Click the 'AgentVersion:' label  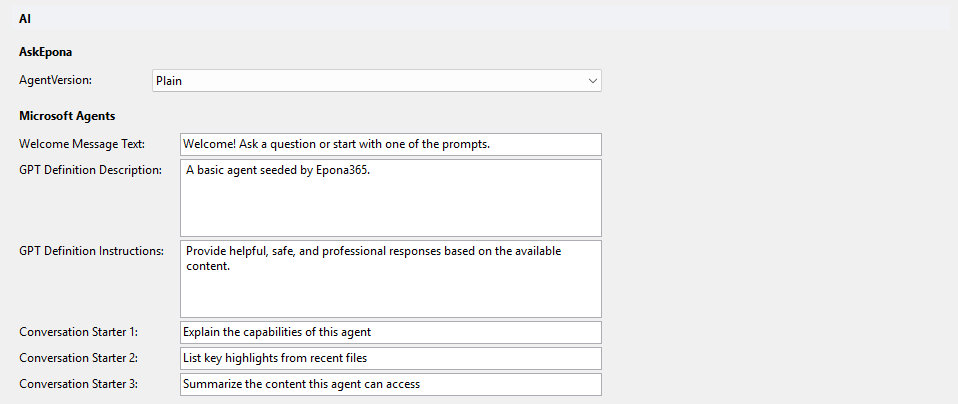56,80
